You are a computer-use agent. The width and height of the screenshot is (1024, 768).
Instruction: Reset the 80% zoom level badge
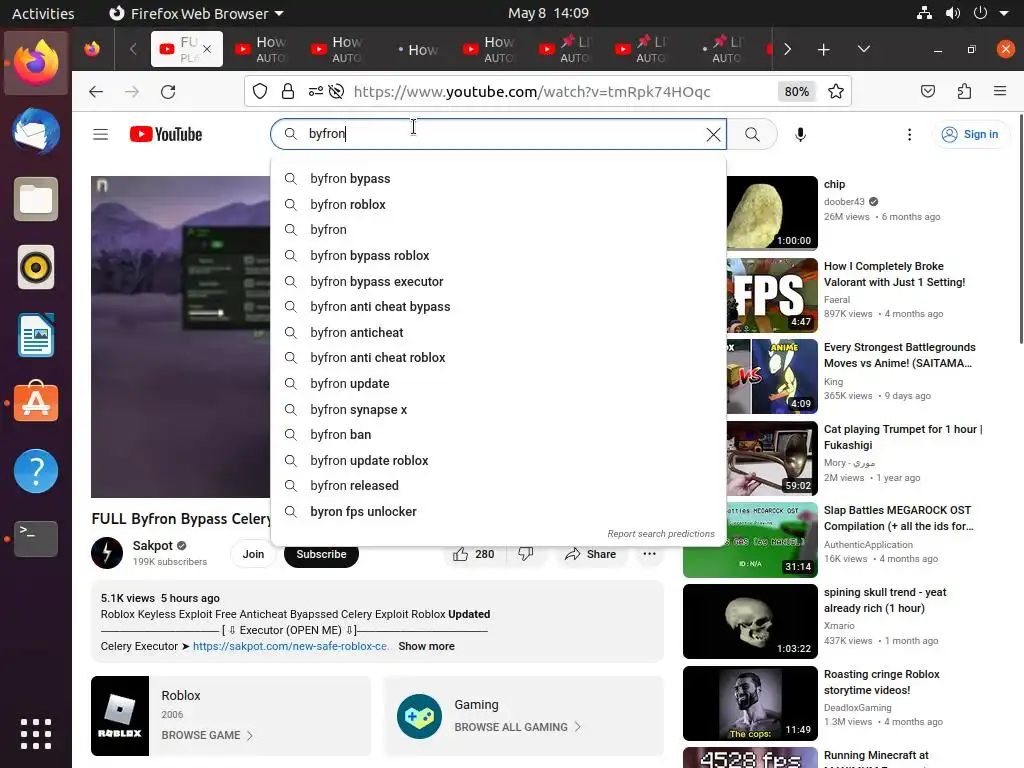point(797,91)
